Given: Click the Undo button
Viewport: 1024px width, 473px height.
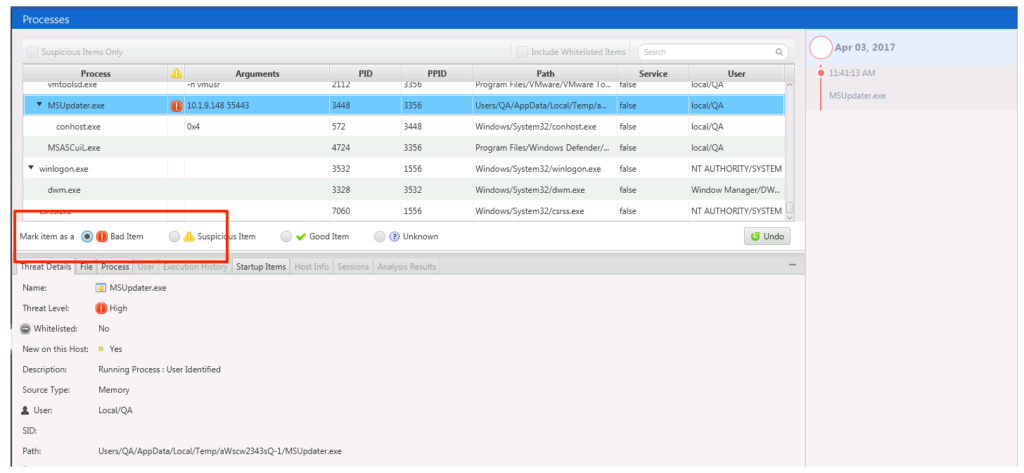Looking at the screenshot, I should [767, 236].
